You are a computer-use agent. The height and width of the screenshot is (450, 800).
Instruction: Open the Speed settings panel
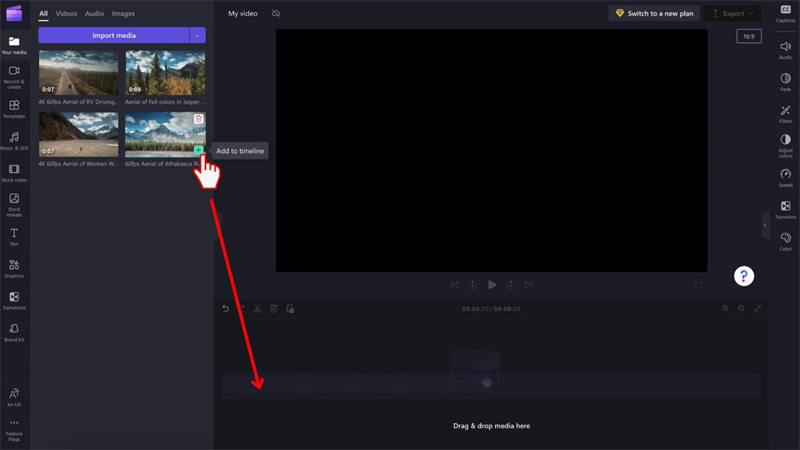[x=785, y=177]
